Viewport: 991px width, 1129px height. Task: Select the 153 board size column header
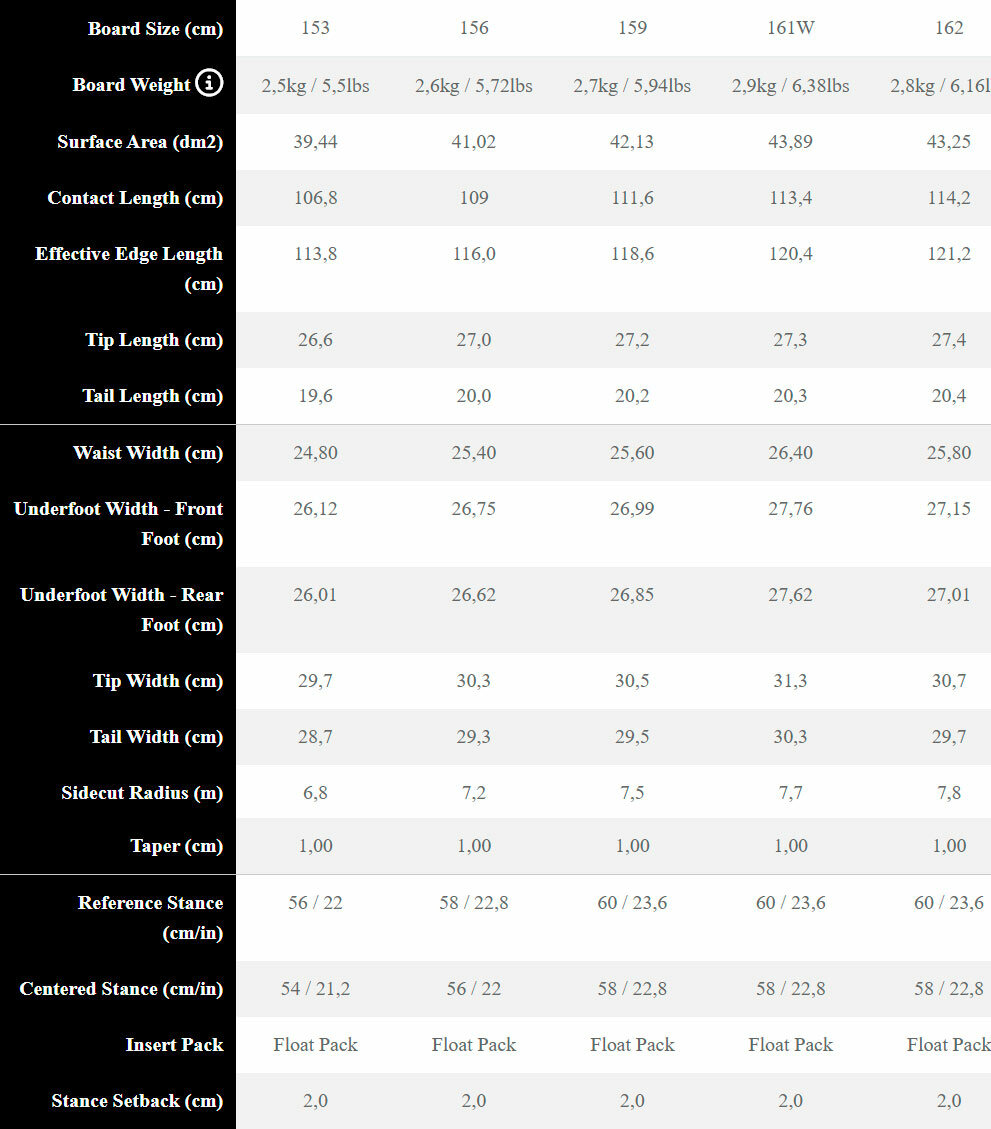coord(315,28)
